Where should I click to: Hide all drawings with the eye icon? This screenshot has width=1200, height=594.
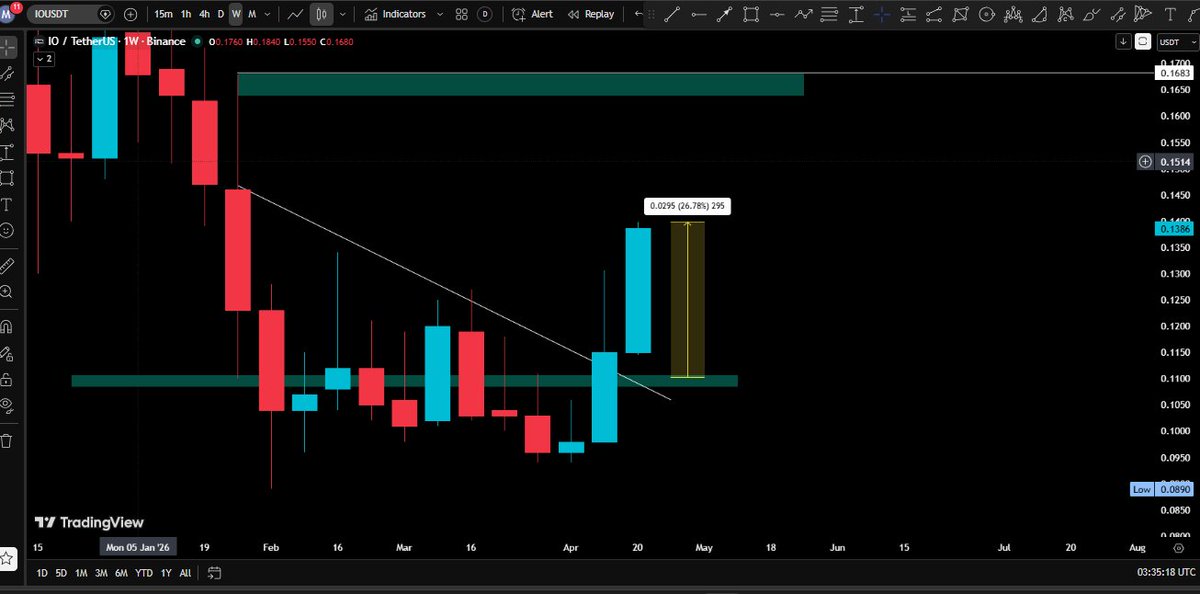(x=7, y=405)
